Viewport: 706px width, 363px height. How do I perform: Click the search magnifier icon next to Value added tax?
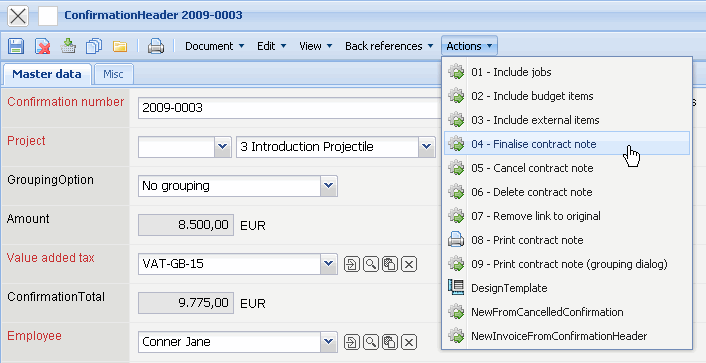[371, 264]
